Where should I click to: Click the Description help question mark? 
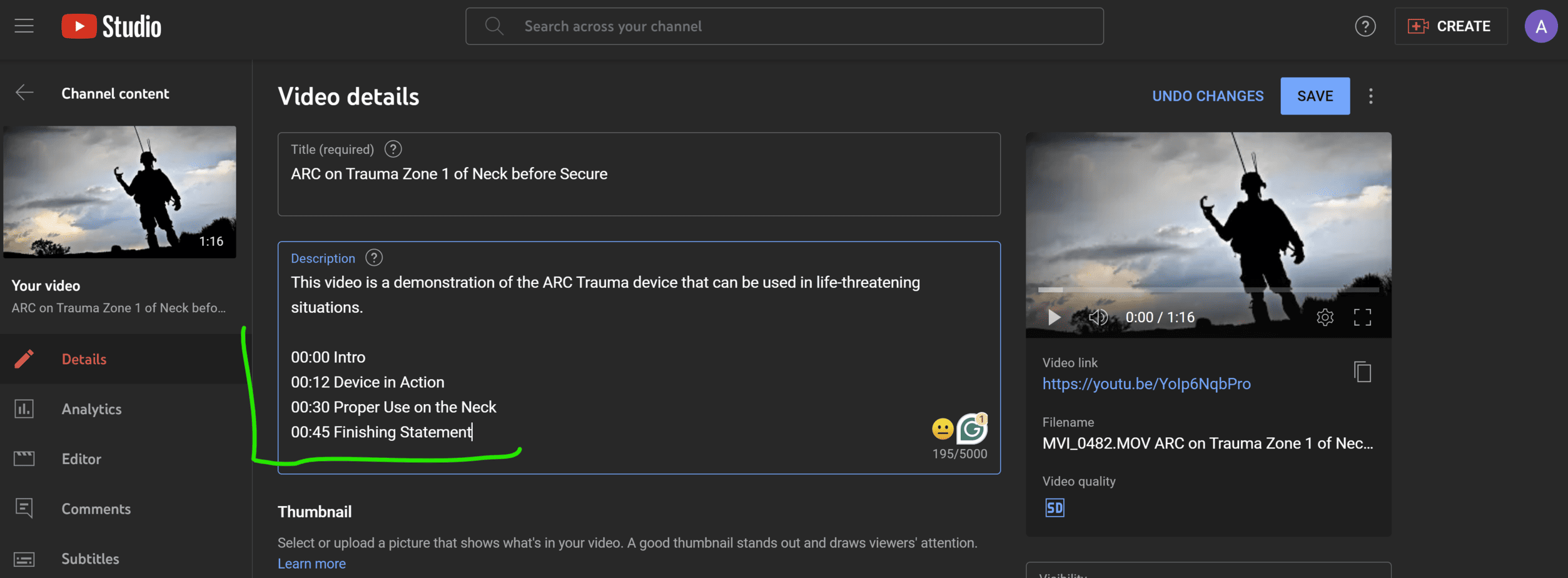[x=374, y=258]
